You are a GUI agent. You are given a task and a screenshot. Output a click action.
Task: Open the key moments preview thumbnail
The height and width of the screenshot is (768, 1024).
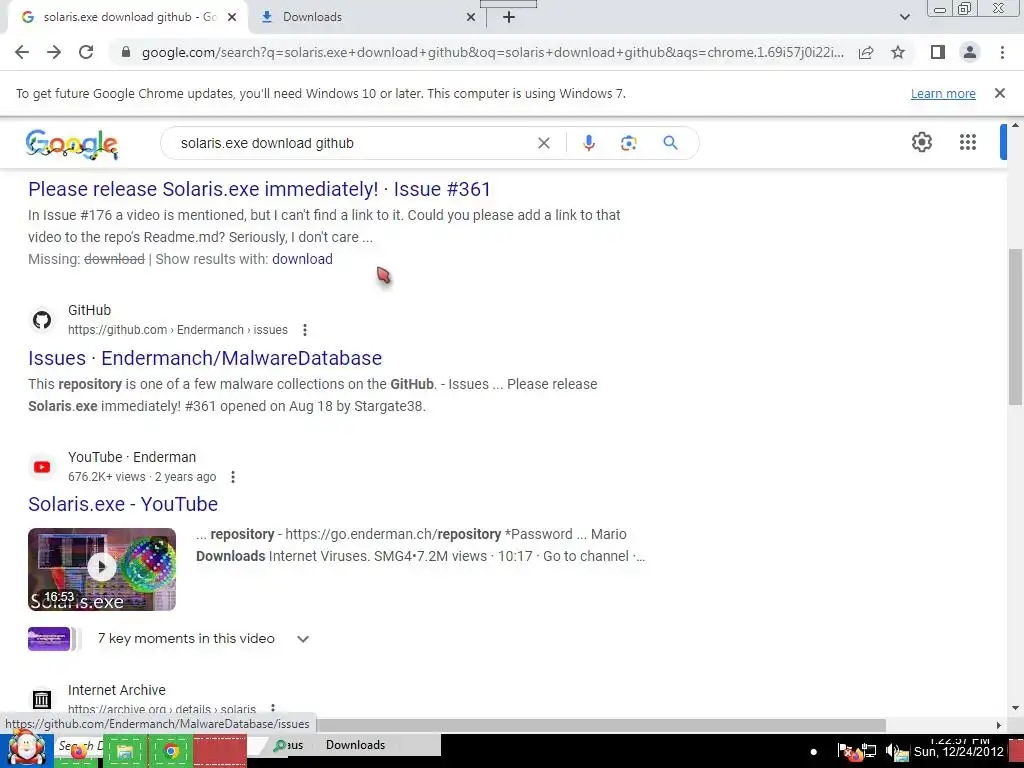pos(49,639)
